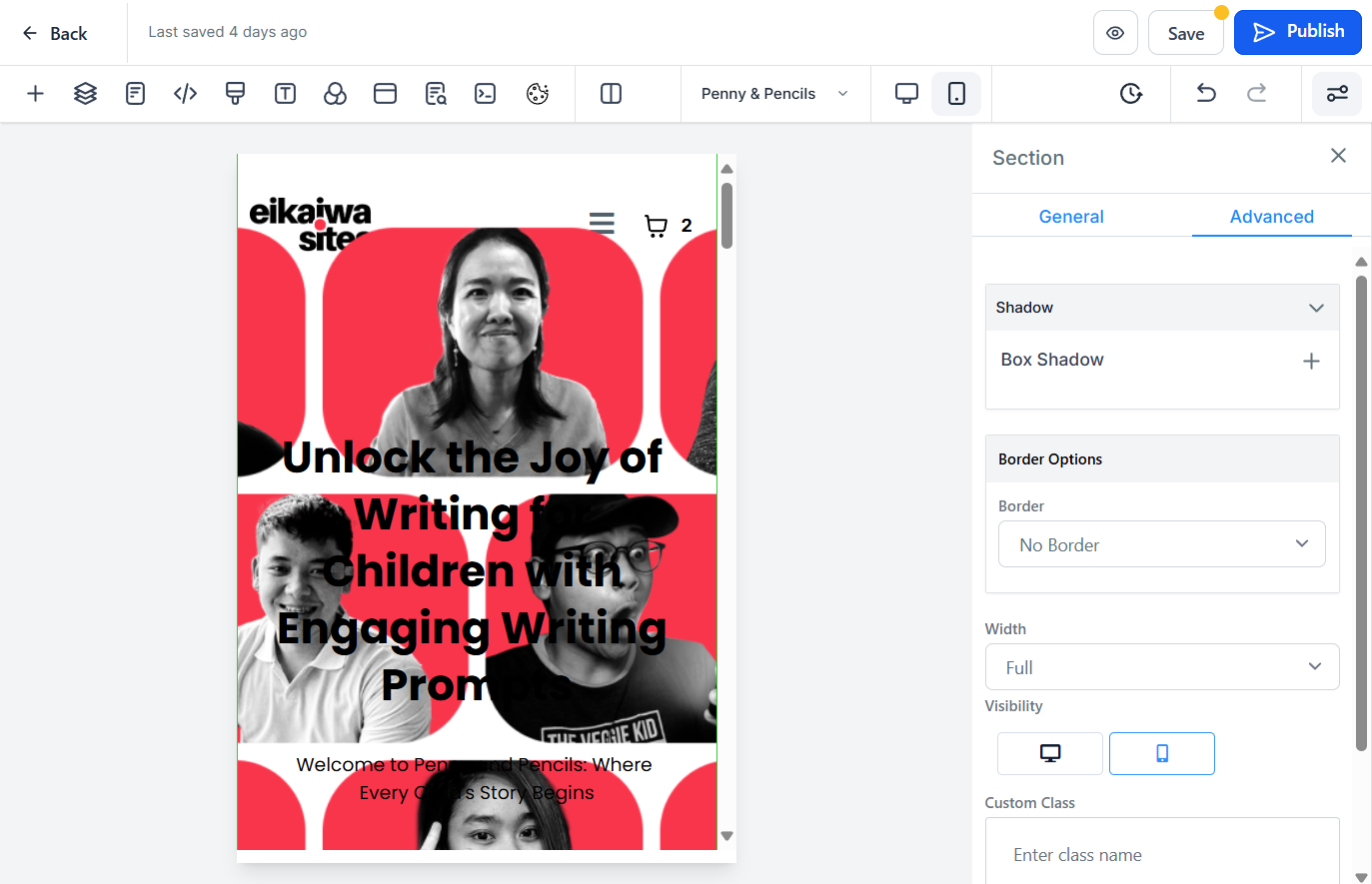This screenshot has height=884, width=1372.
Task: Click the Save button
Action: click(x=1186, y=33)
